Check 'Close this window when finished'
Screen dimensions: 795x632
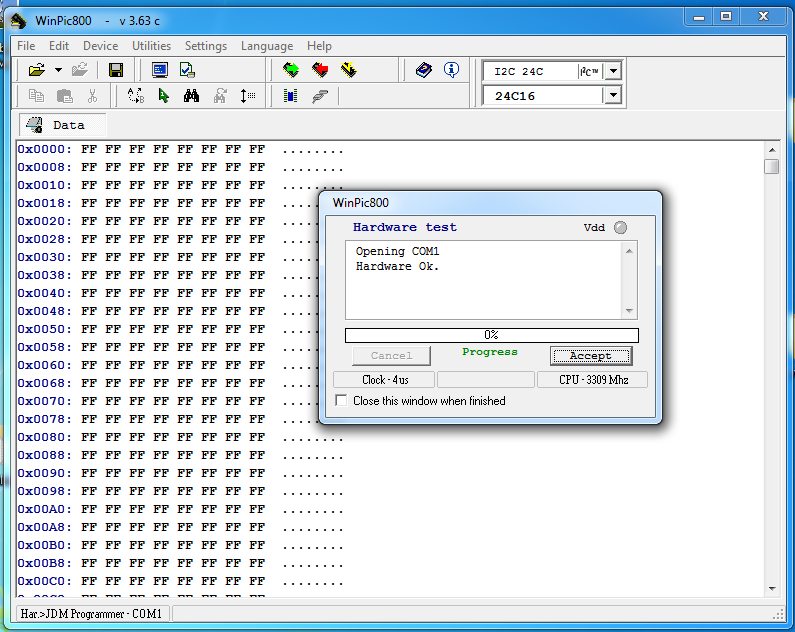click(341, 400)
